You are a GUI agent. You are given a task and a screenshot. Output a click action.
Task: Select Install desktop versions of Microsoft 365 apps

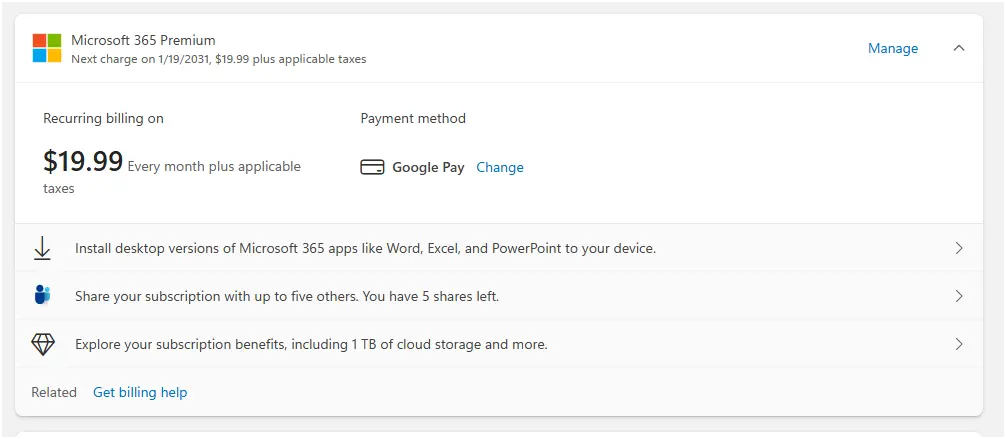499,248
